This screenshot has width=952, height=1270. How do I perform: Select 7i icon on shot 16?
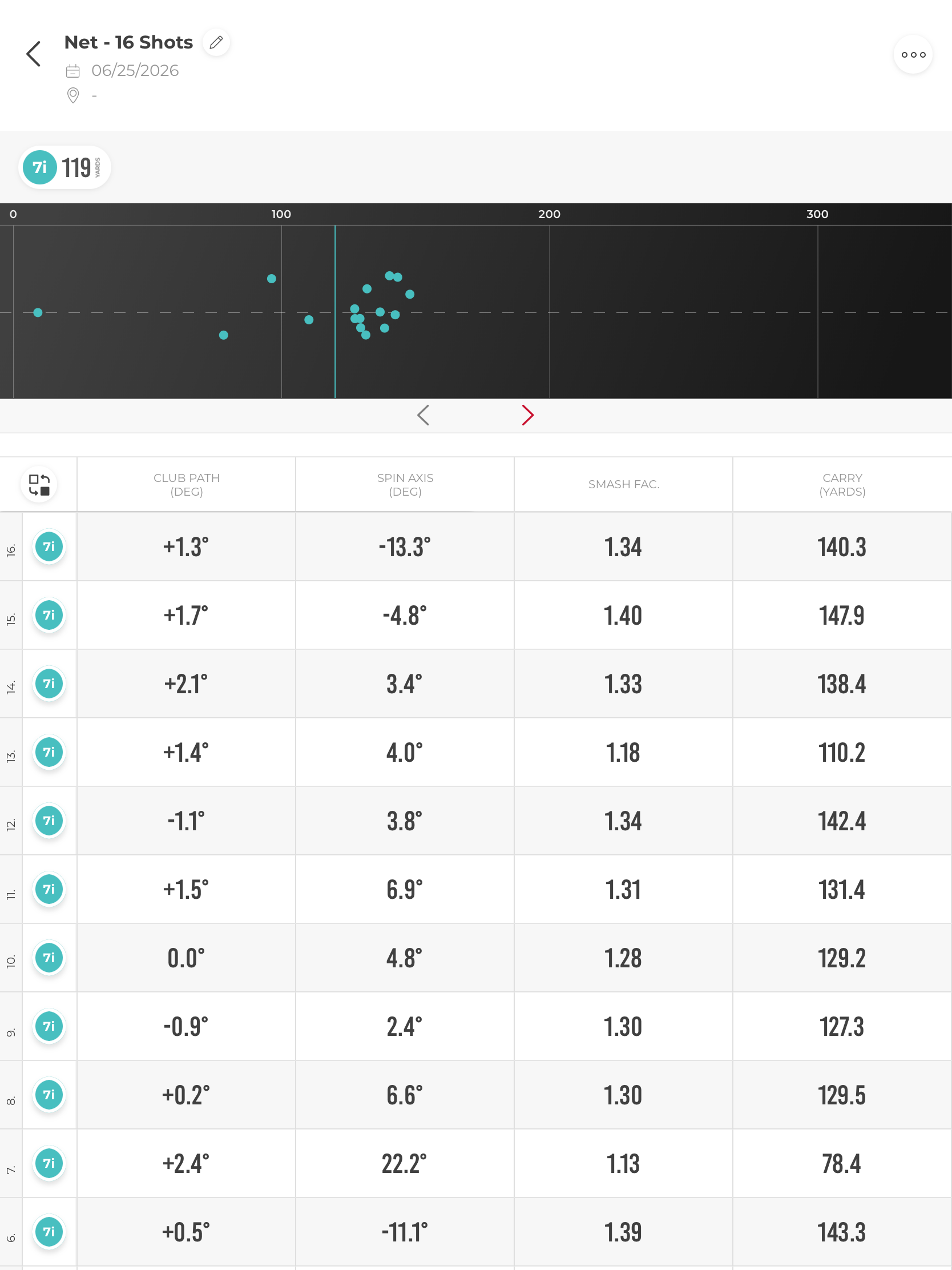[x=49, y=546]
